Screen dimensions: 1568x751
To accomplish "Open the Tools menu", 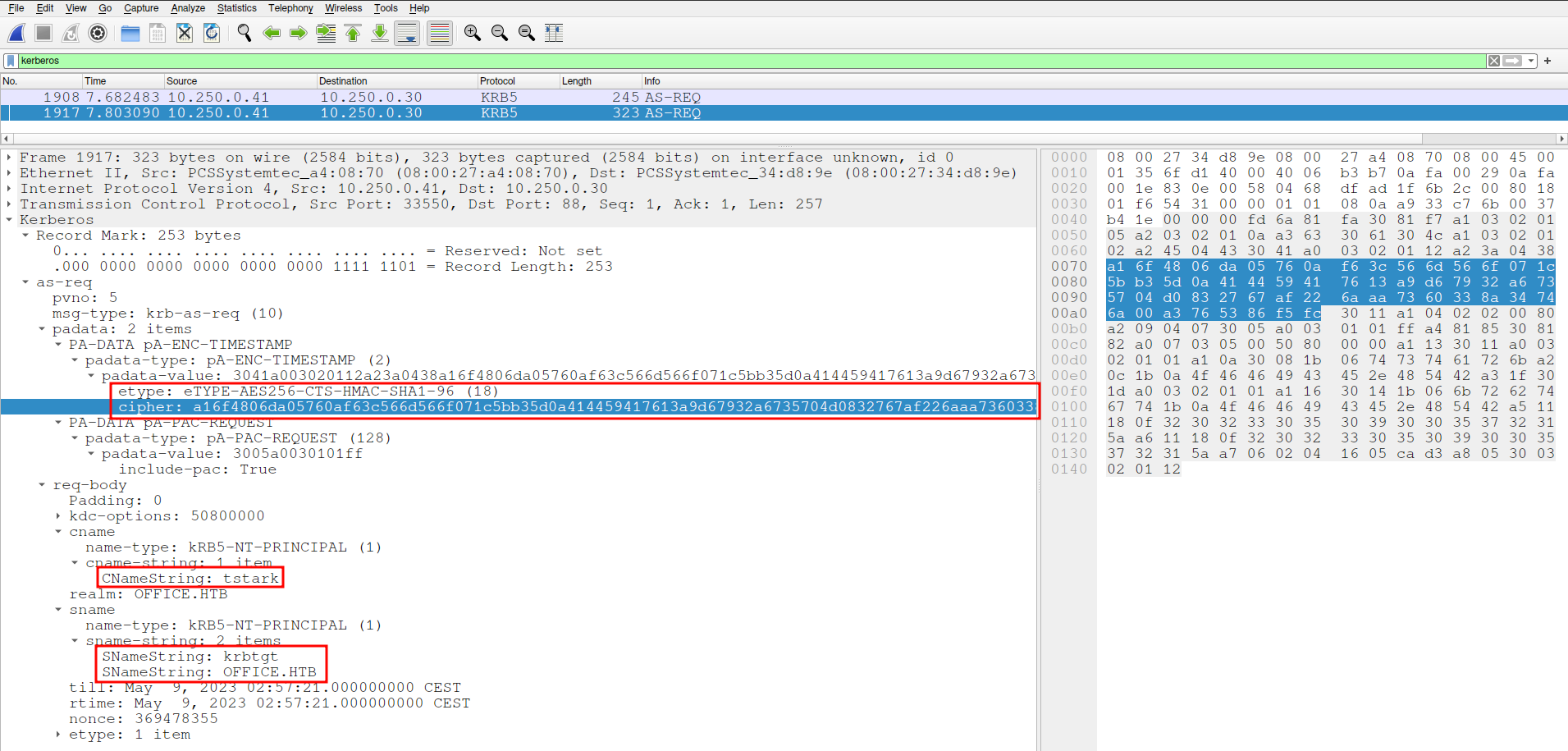I will pos(386,8).
